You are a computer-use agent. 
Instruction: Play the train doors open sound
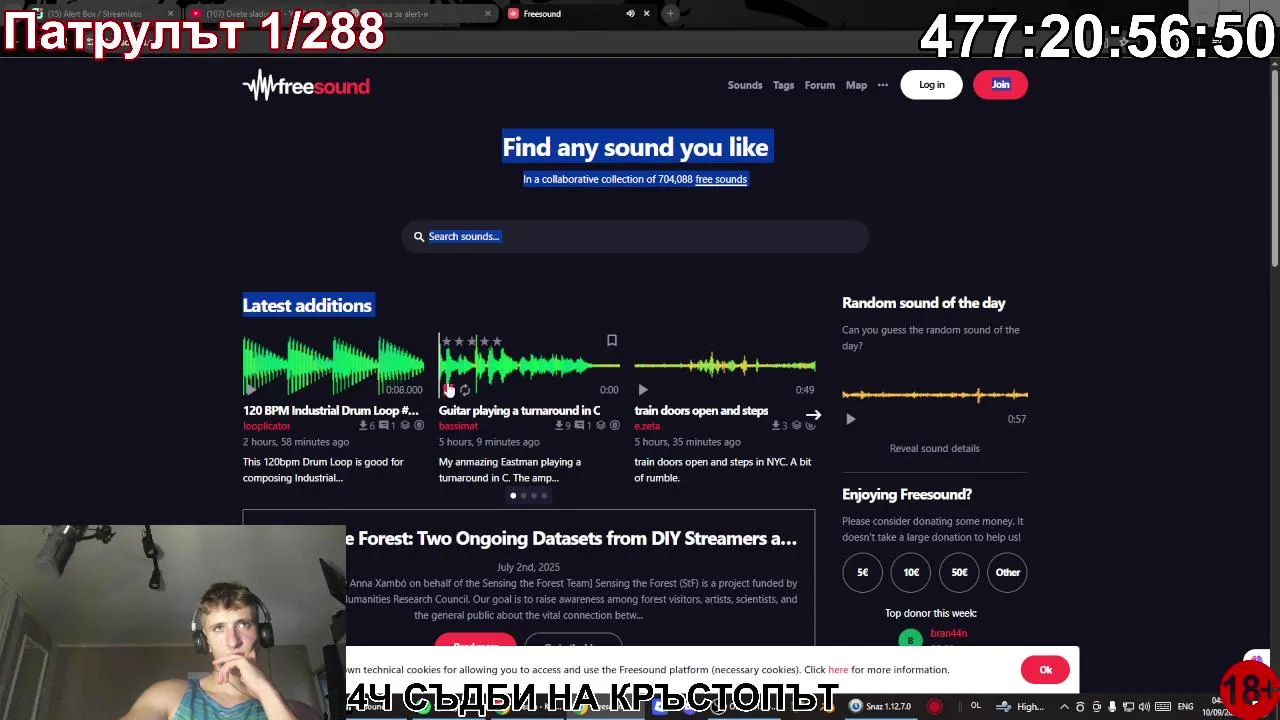(643, 390)
